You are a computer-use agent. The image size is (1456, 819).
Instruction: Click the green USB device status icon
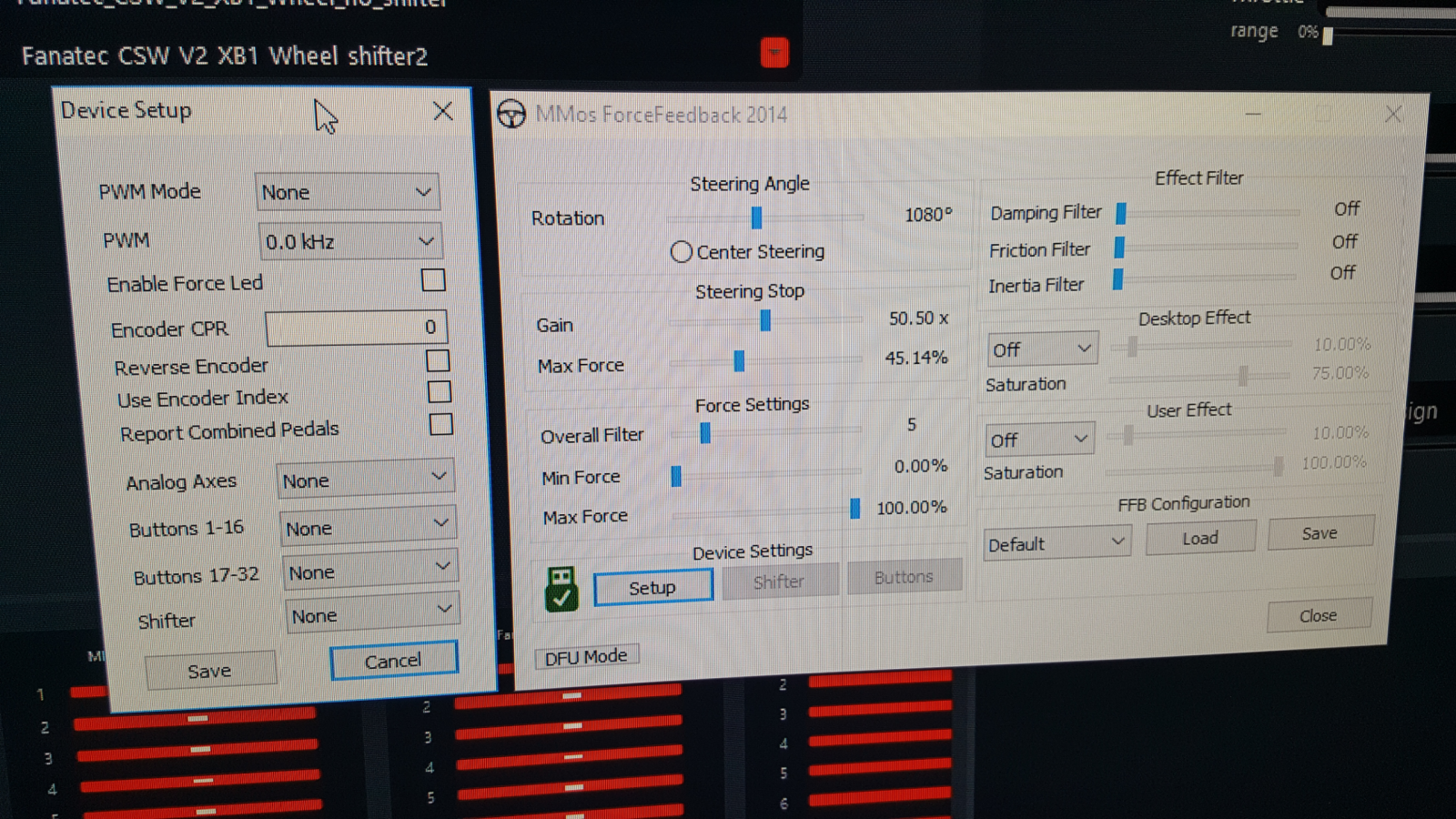pos(561,588)
